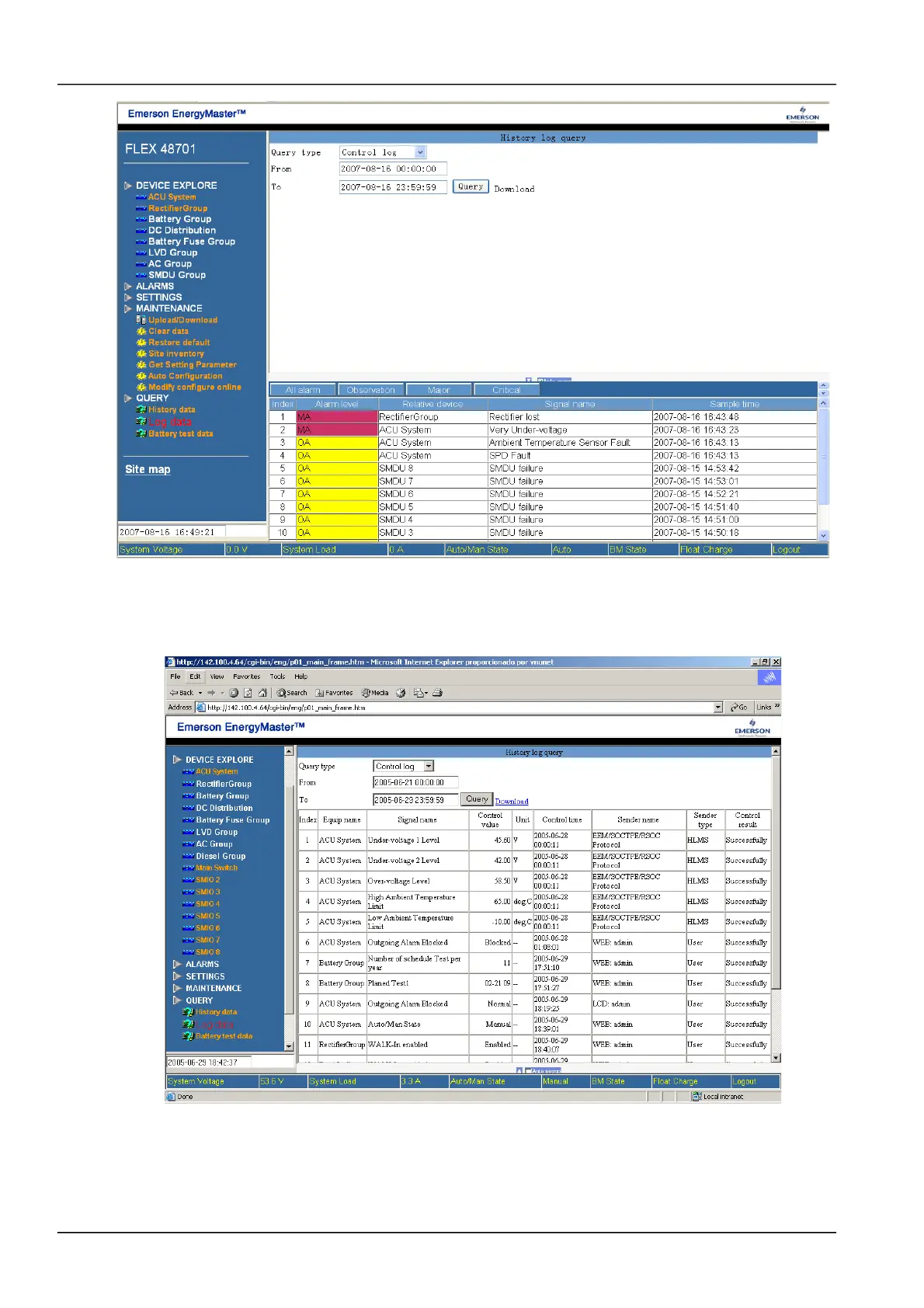Viewport: 924px width, 1308px height.
Task: Click Stop icon in Internet Explorer toolbar
Action: (x=234, y=693)
